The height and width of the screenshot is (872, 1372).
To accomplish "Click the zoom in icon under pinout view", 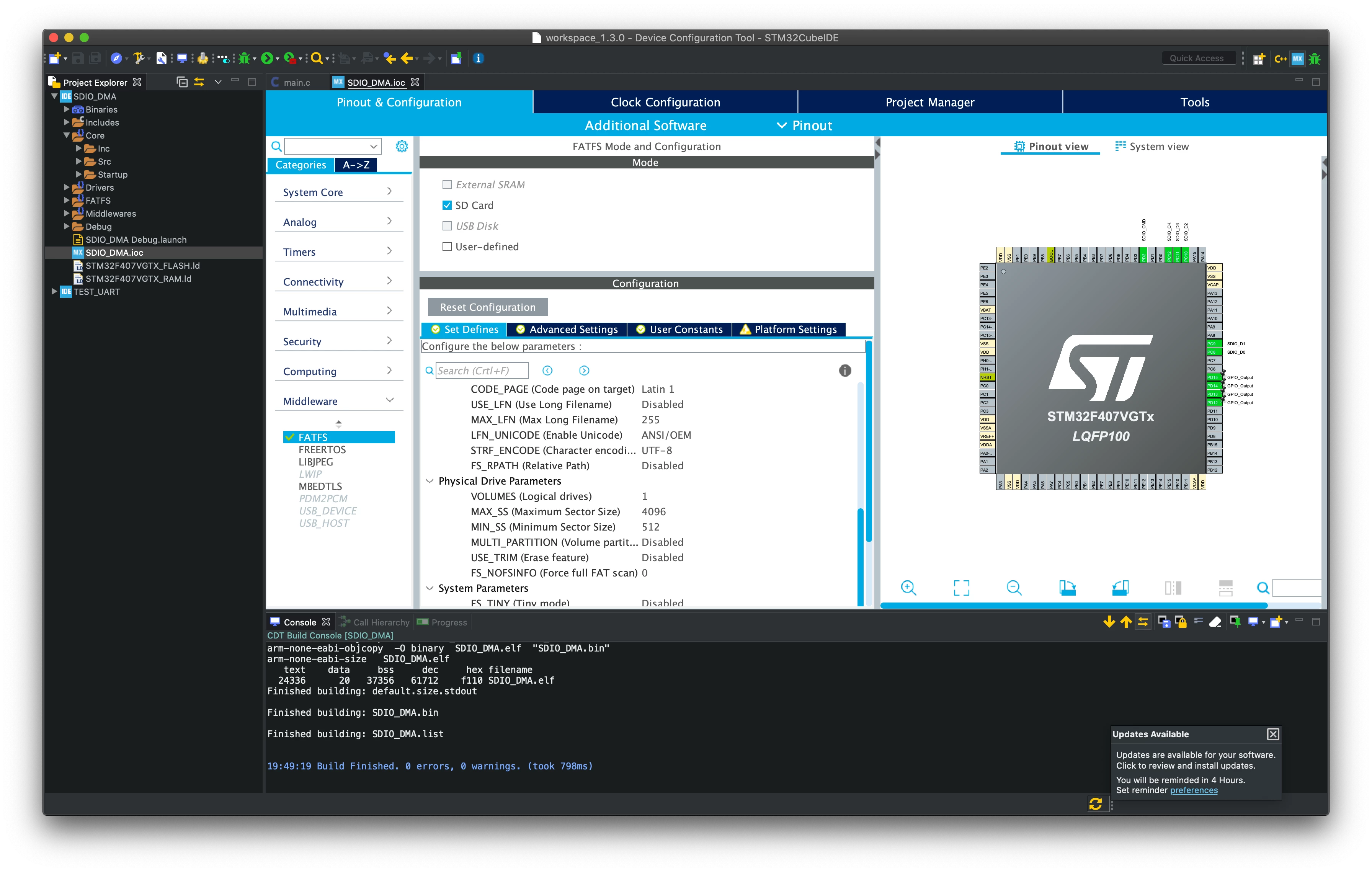I will (909, 588).
